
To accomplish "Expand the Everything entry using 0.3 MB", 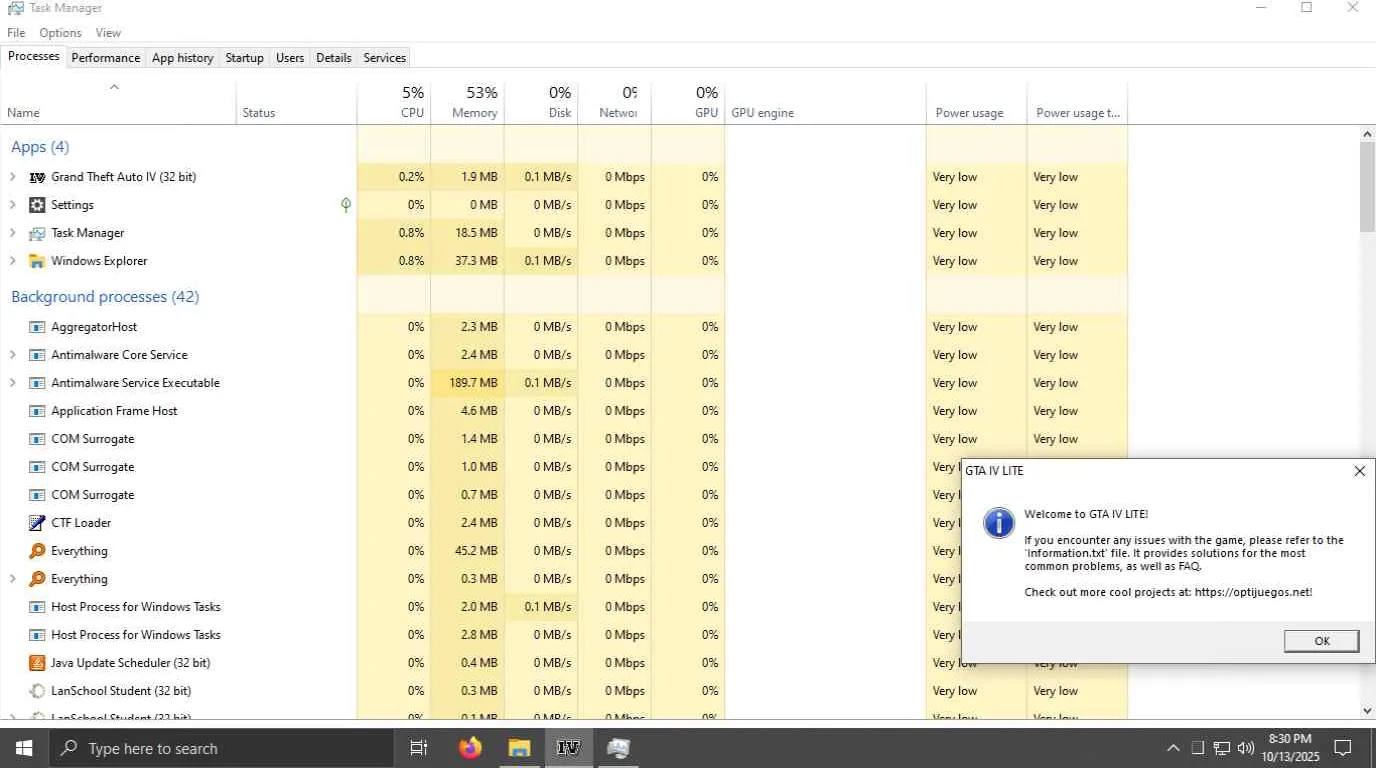I will tap(12, 579).
